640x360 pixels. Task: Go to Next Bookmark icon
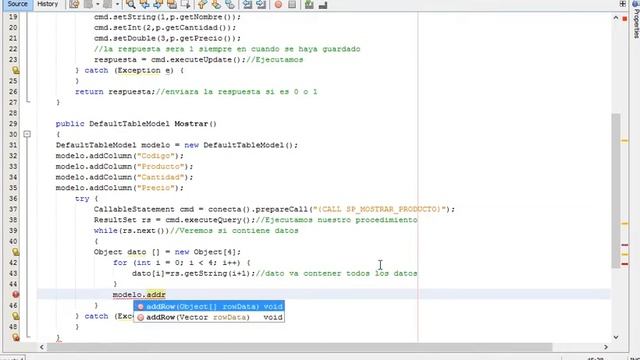216,4
